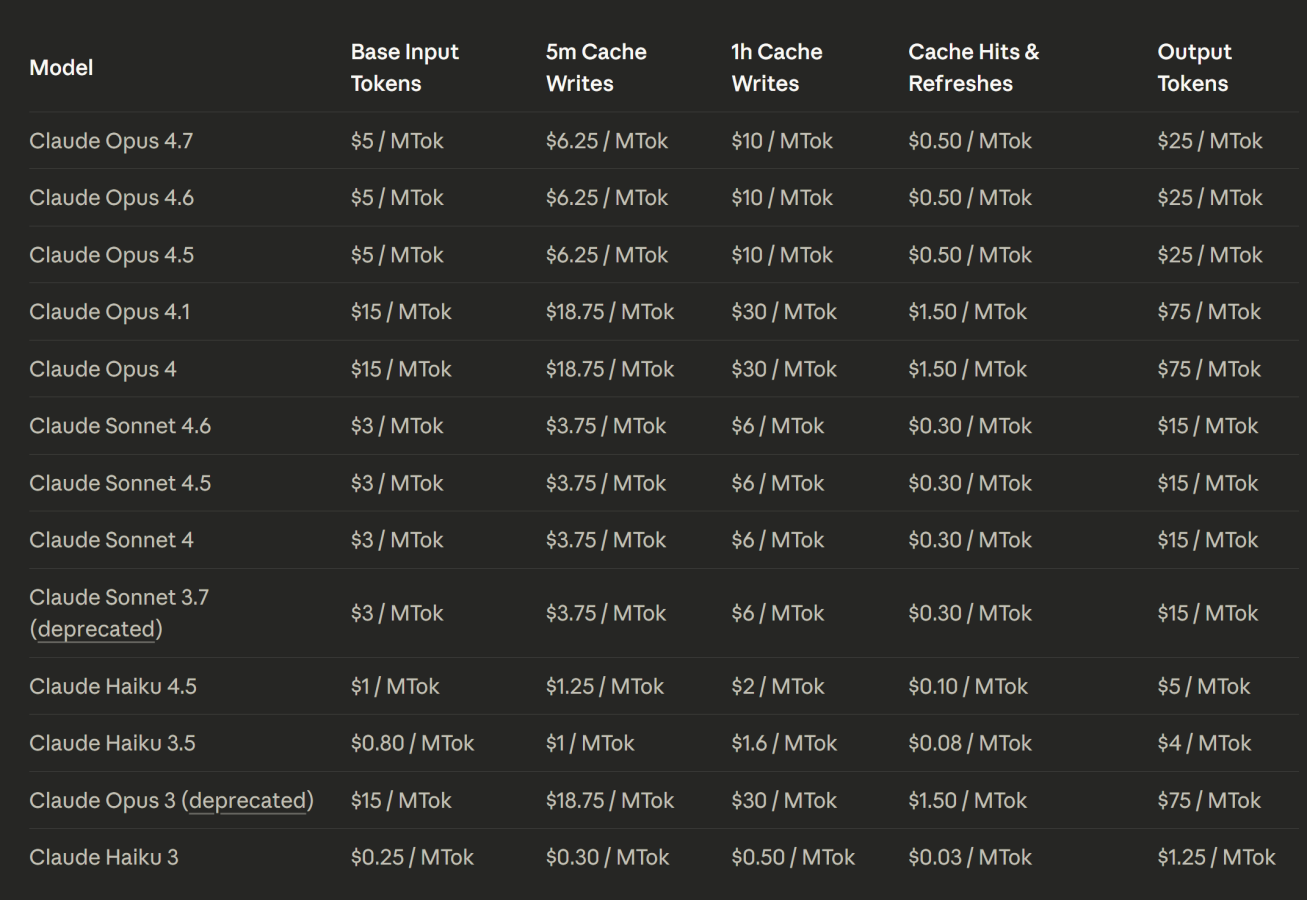Select Claude Haiku 3 output price $1.25
1307x900 pixels.
point(1216,857)
